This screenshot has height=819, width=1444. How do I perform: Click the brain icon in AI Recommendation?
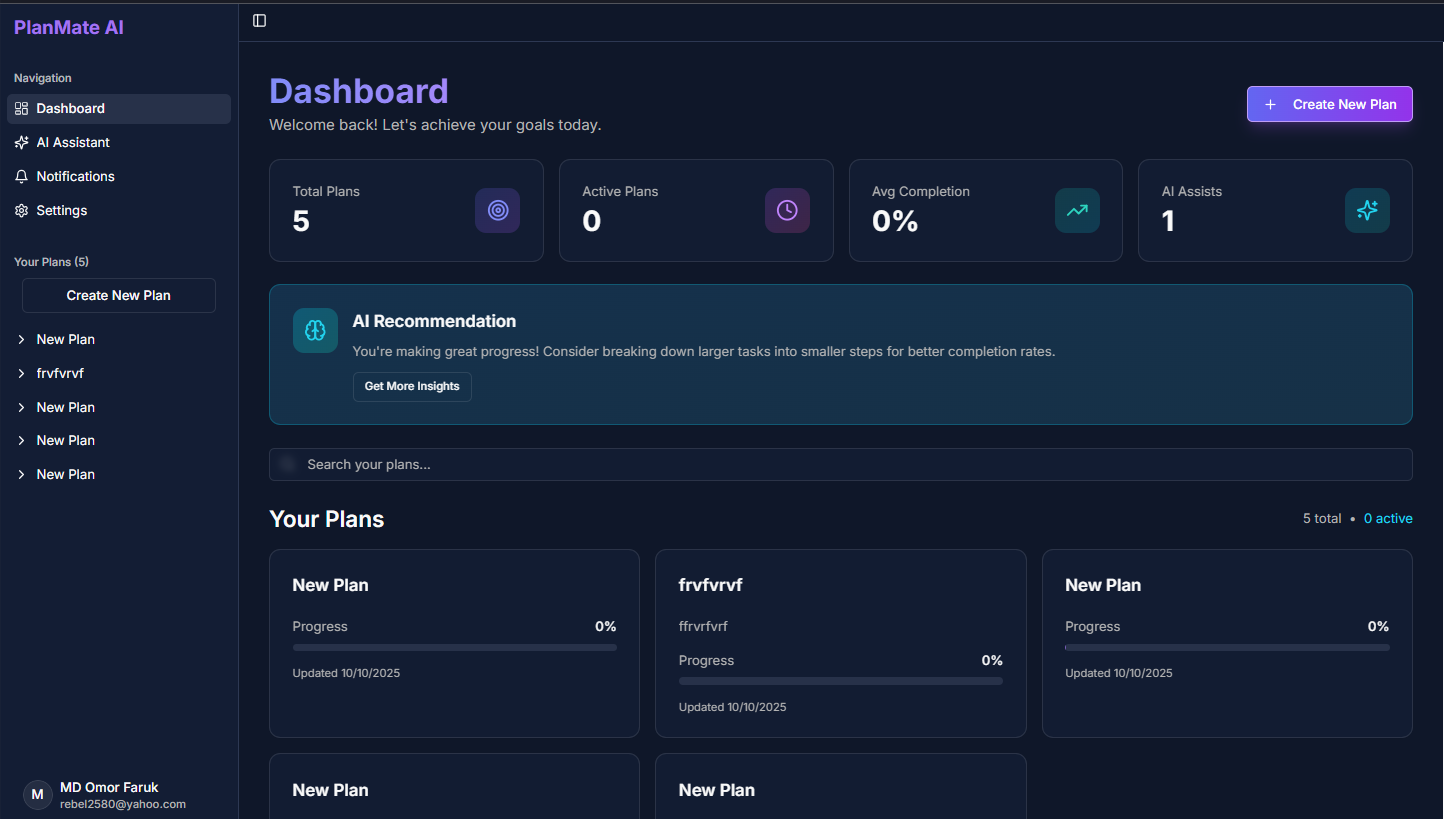pyautogui.click(x=315, y=330)
